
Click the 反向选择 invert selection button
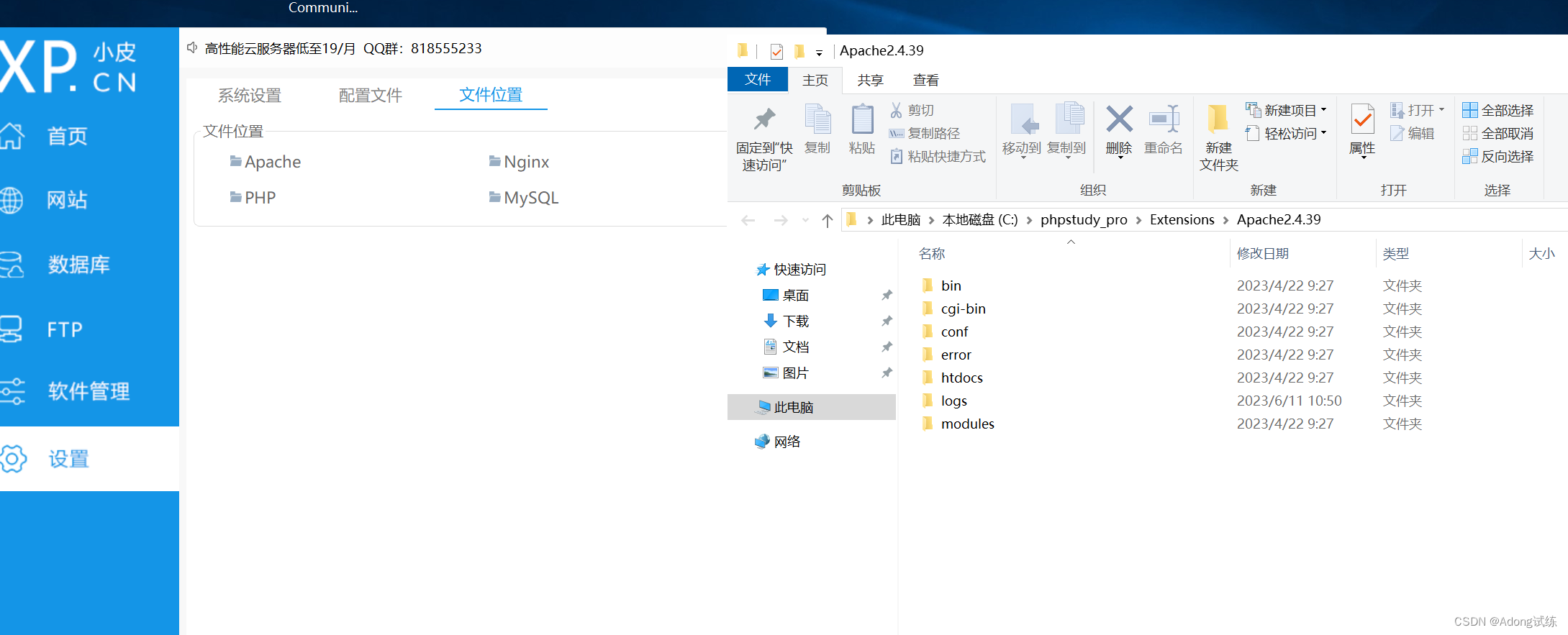coord(1498,156)
